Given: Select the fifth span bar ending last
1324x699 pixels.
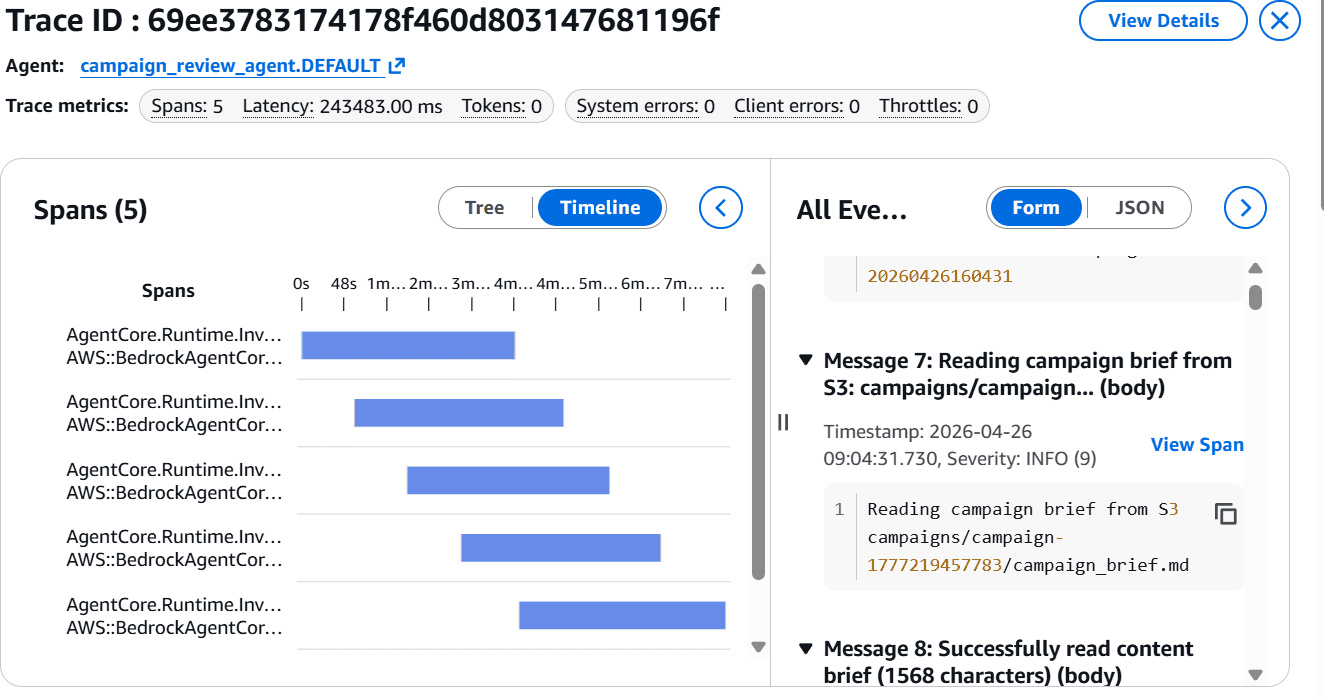Looking at the screenshot, I should tap(622, 615).
